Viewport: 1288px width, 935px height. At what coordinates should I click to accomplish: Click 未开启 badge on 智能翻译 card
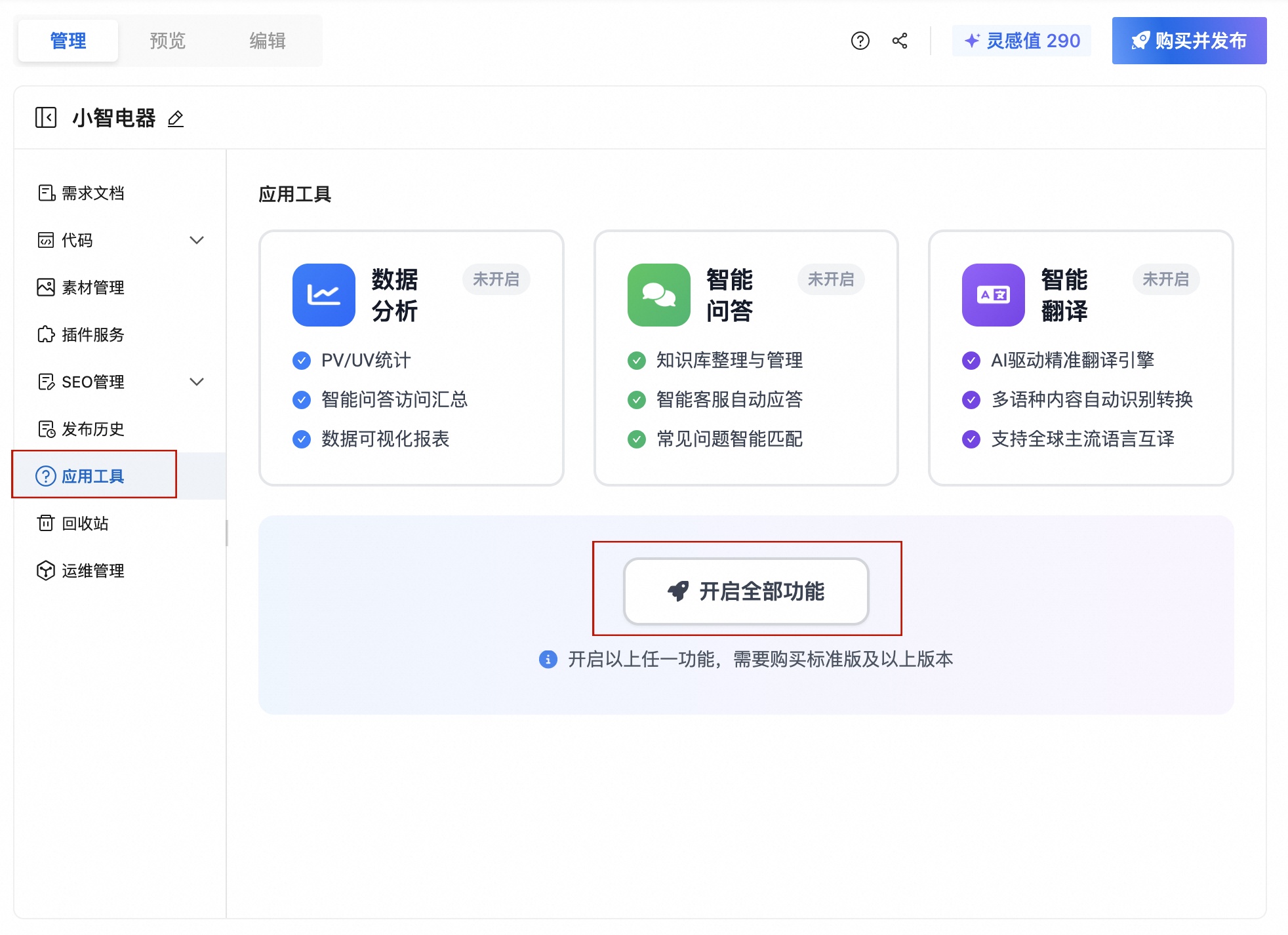[x=1166, y=279]
